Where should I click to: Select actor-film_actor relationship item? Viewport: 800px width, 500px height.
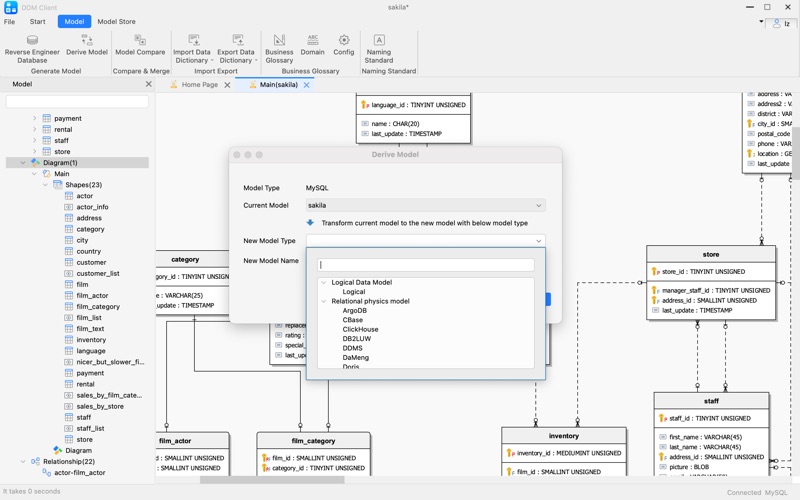[x=80, y=472]
